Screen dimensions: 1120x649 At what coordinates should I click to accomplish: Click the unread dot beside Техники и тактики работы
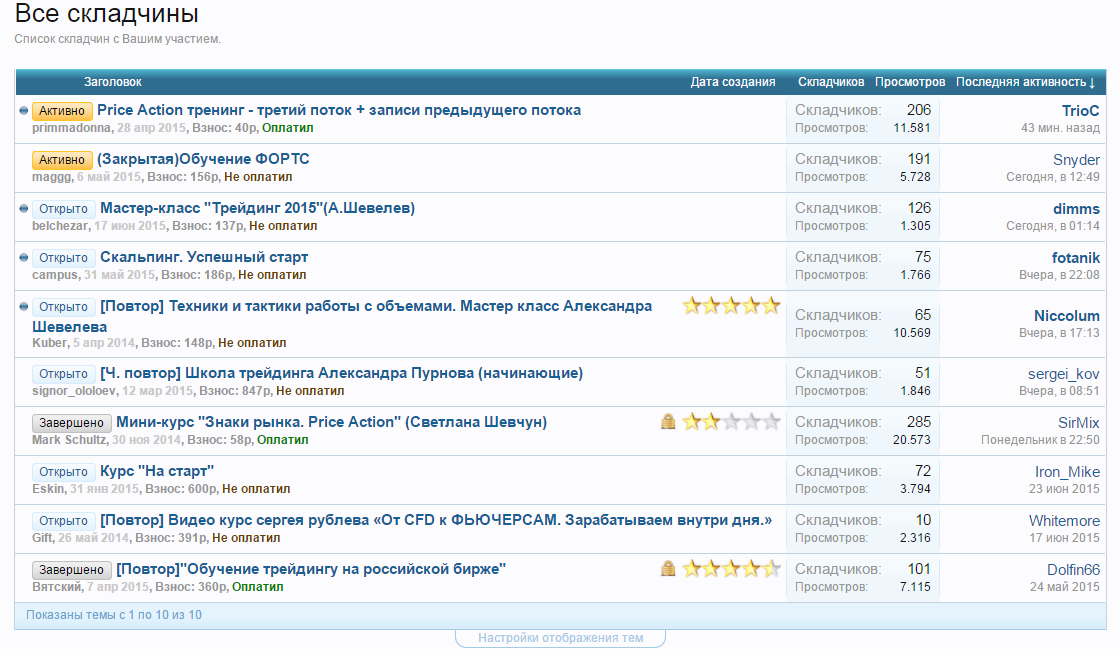click(x=24, y=306)
